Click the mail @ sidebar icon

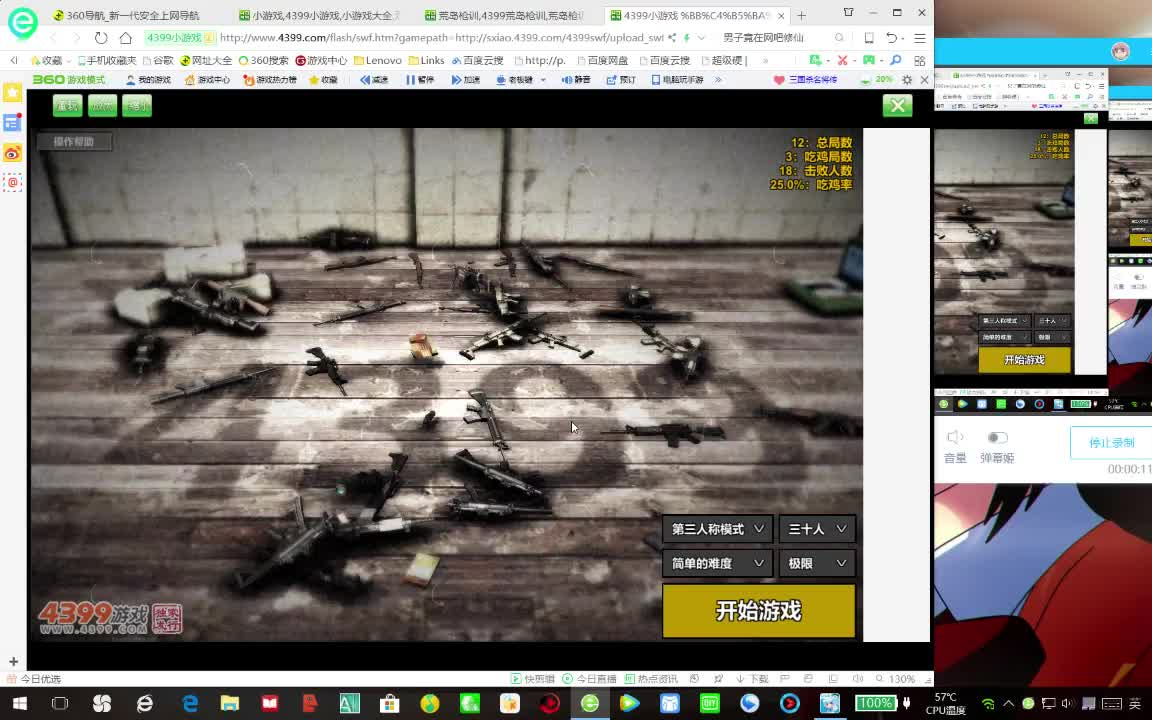pos(12,182)
